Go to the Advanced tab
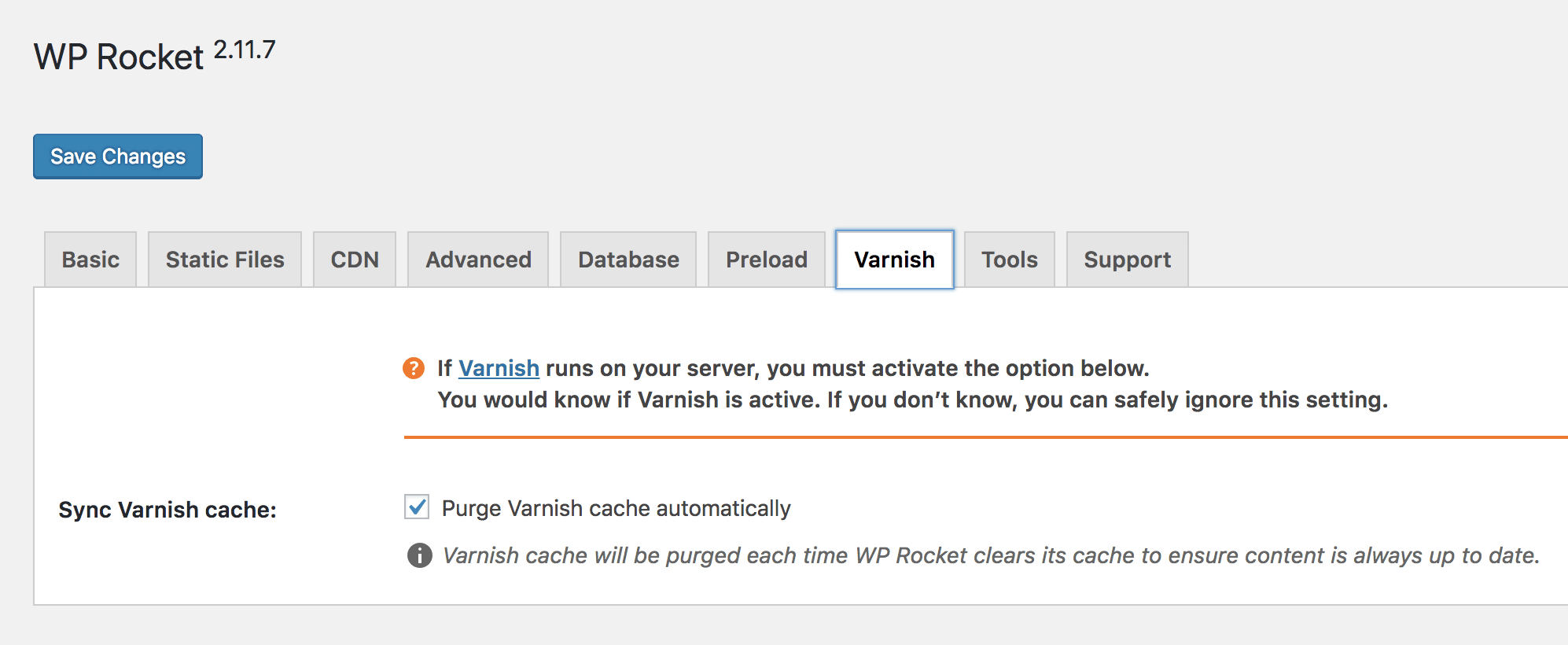This screenshot has width=1568, height=645. point(478,260)
